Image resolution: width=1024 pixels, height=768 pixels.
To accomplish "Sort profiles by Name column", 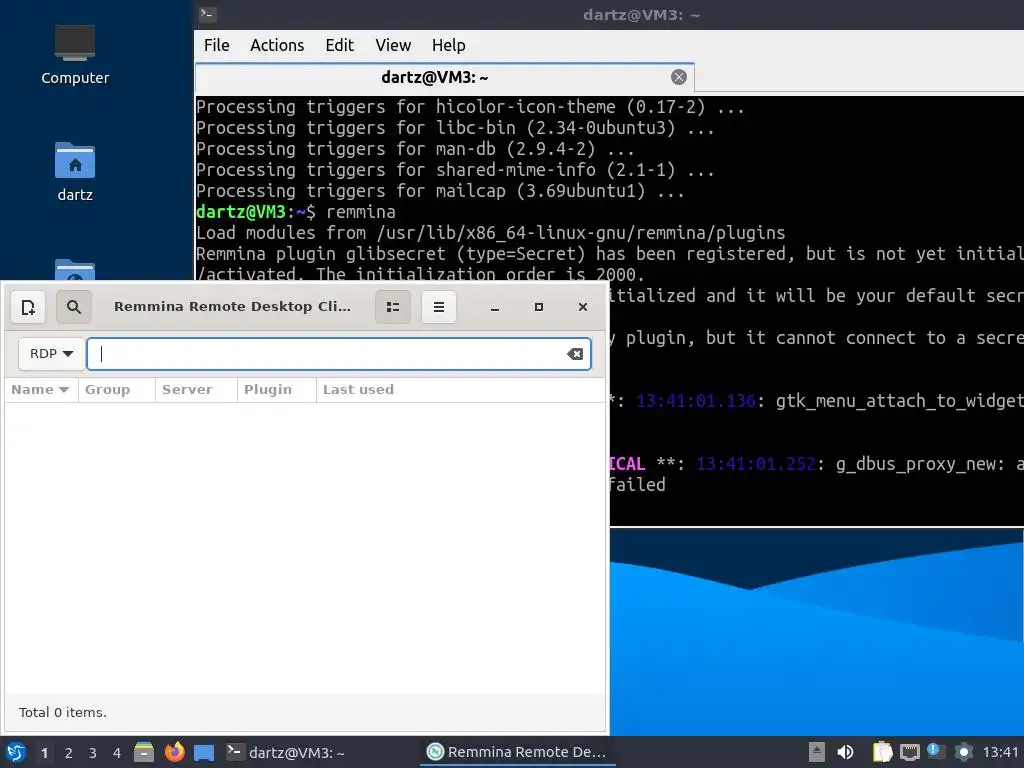I will [x=41, y=390].
